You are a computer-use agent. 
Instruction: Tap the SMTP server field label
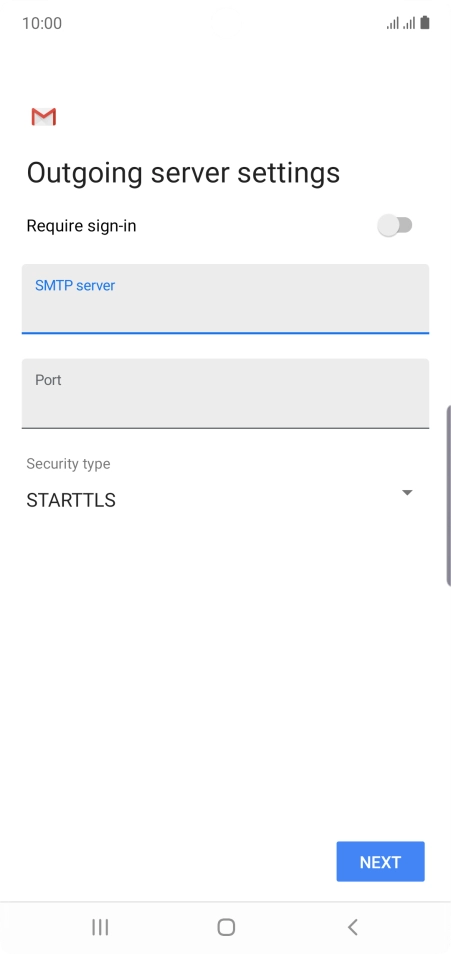75,285
